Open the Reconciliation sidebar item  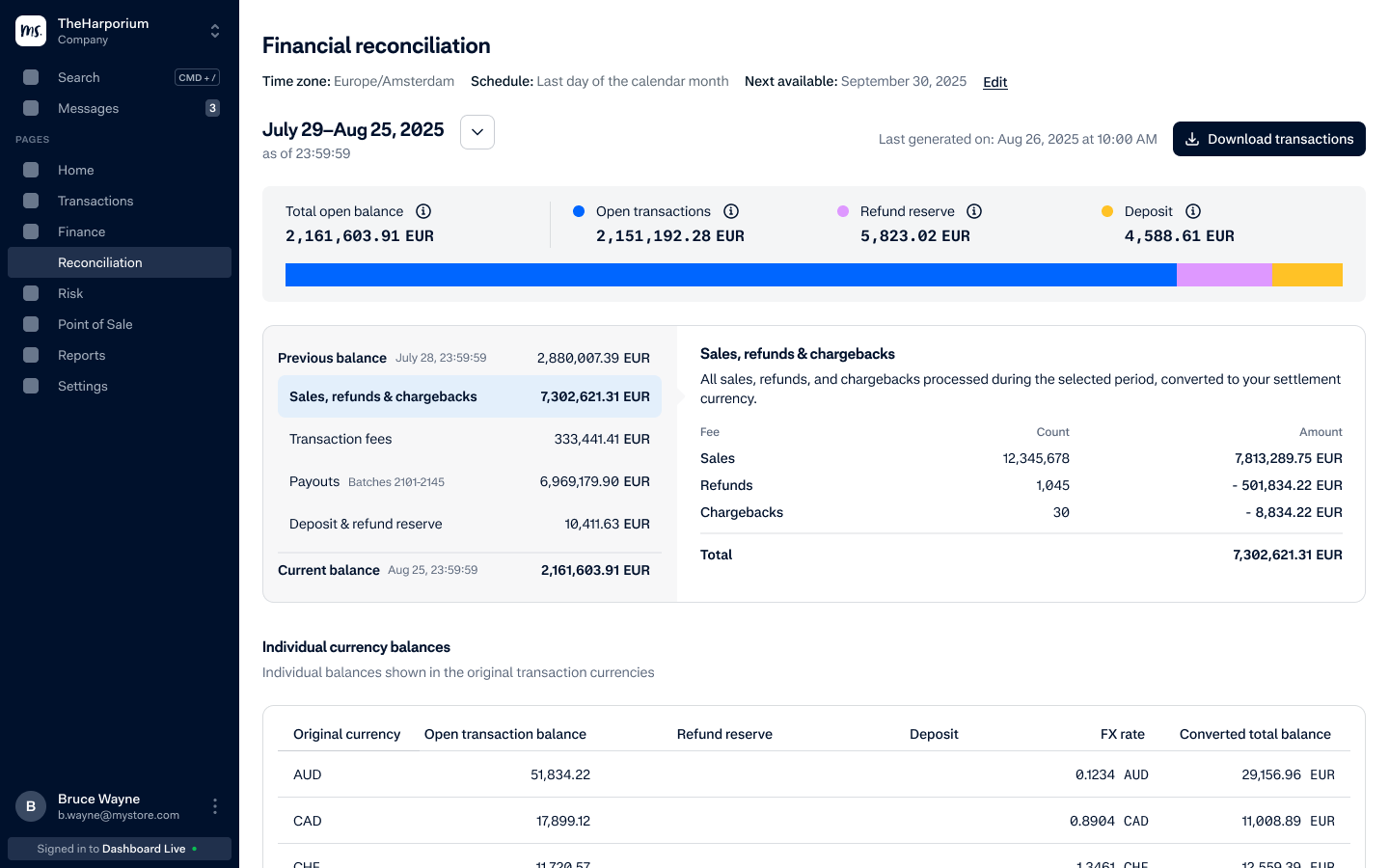click(x=120, y=262)
